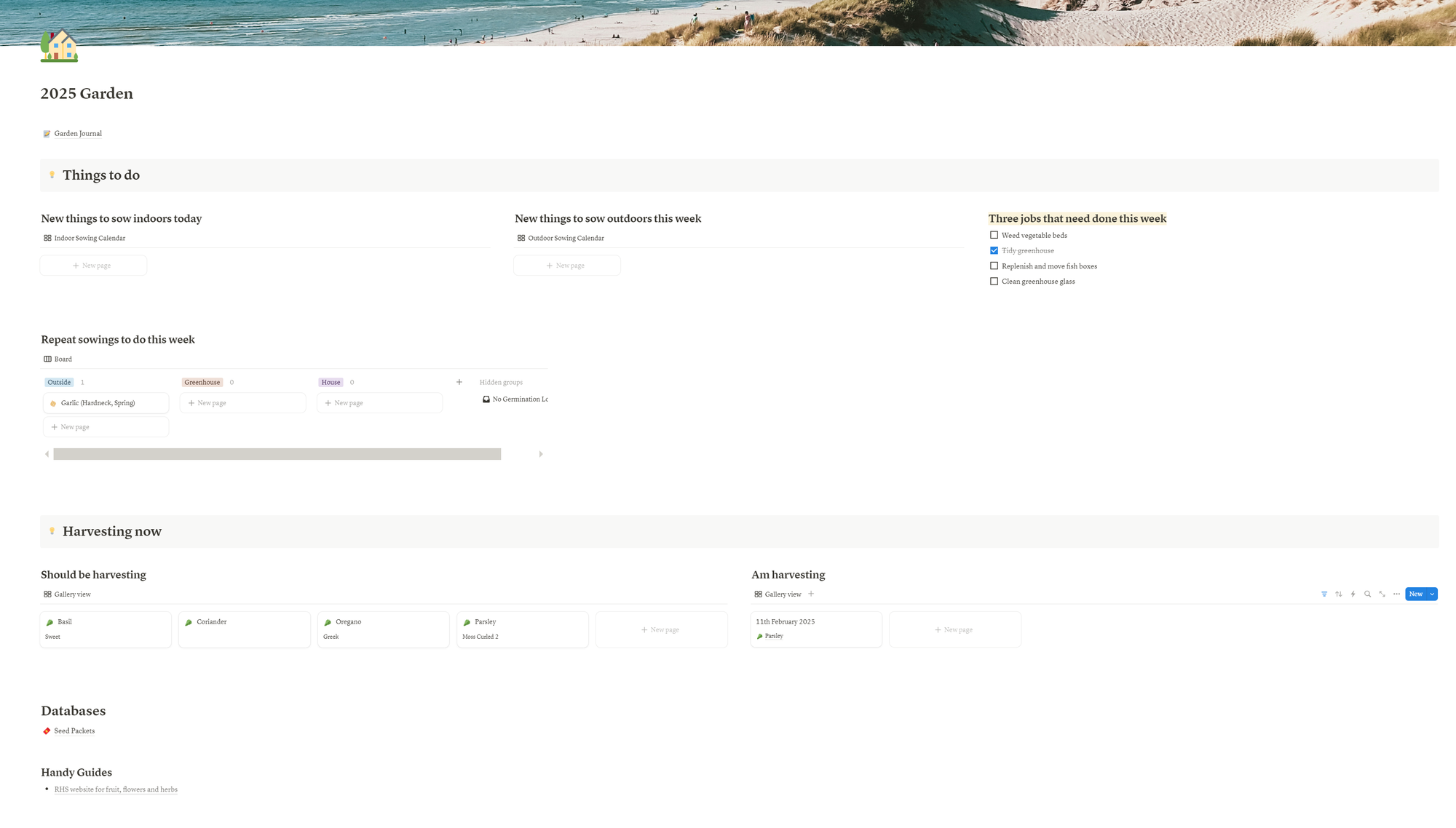The height and width of the screenshot is (828, 1456).
Task: Open the Seed Packets database link
Action: pos(74,731)
